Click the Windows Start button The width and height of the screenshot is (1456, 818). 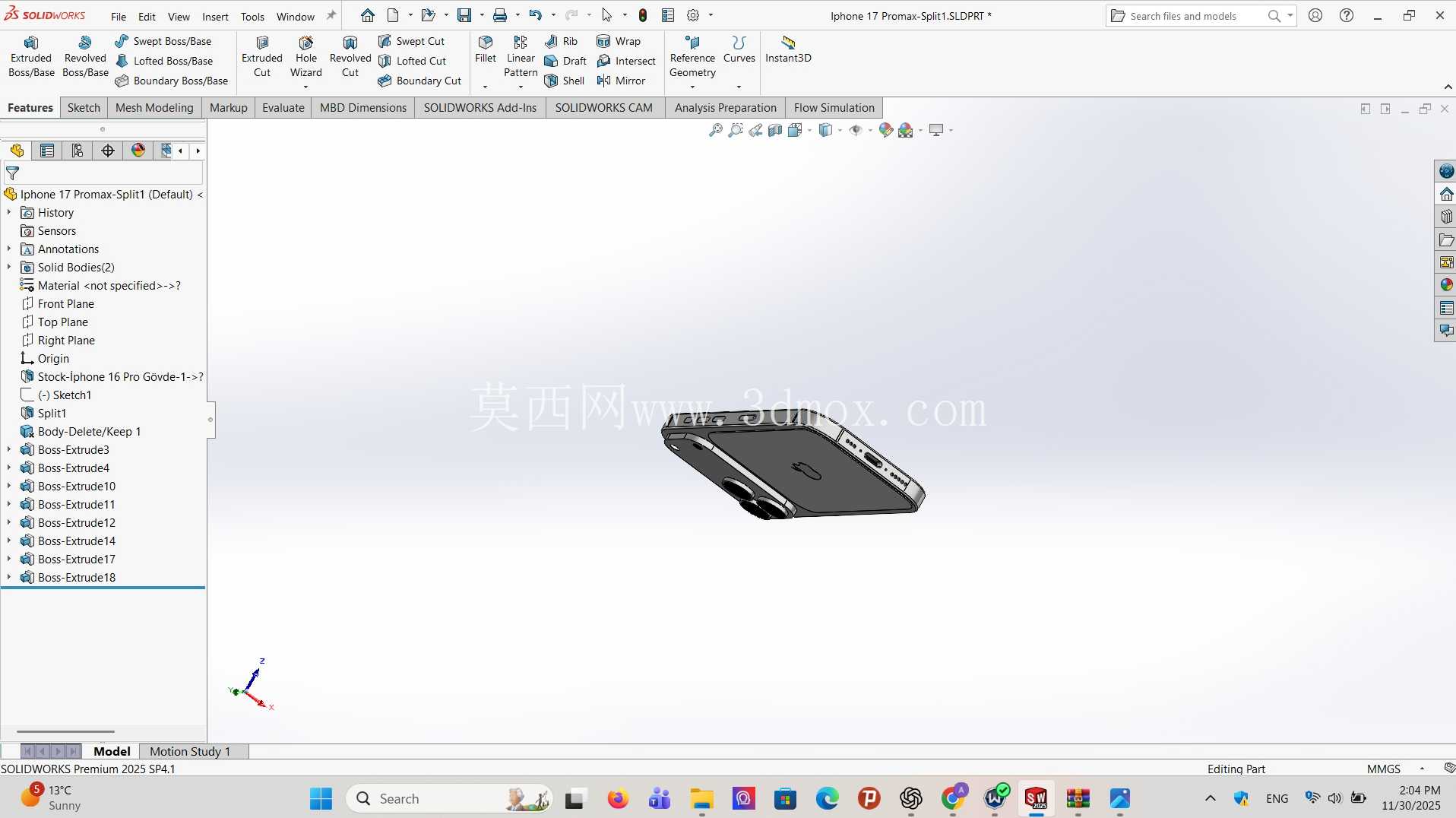[321, 799]
